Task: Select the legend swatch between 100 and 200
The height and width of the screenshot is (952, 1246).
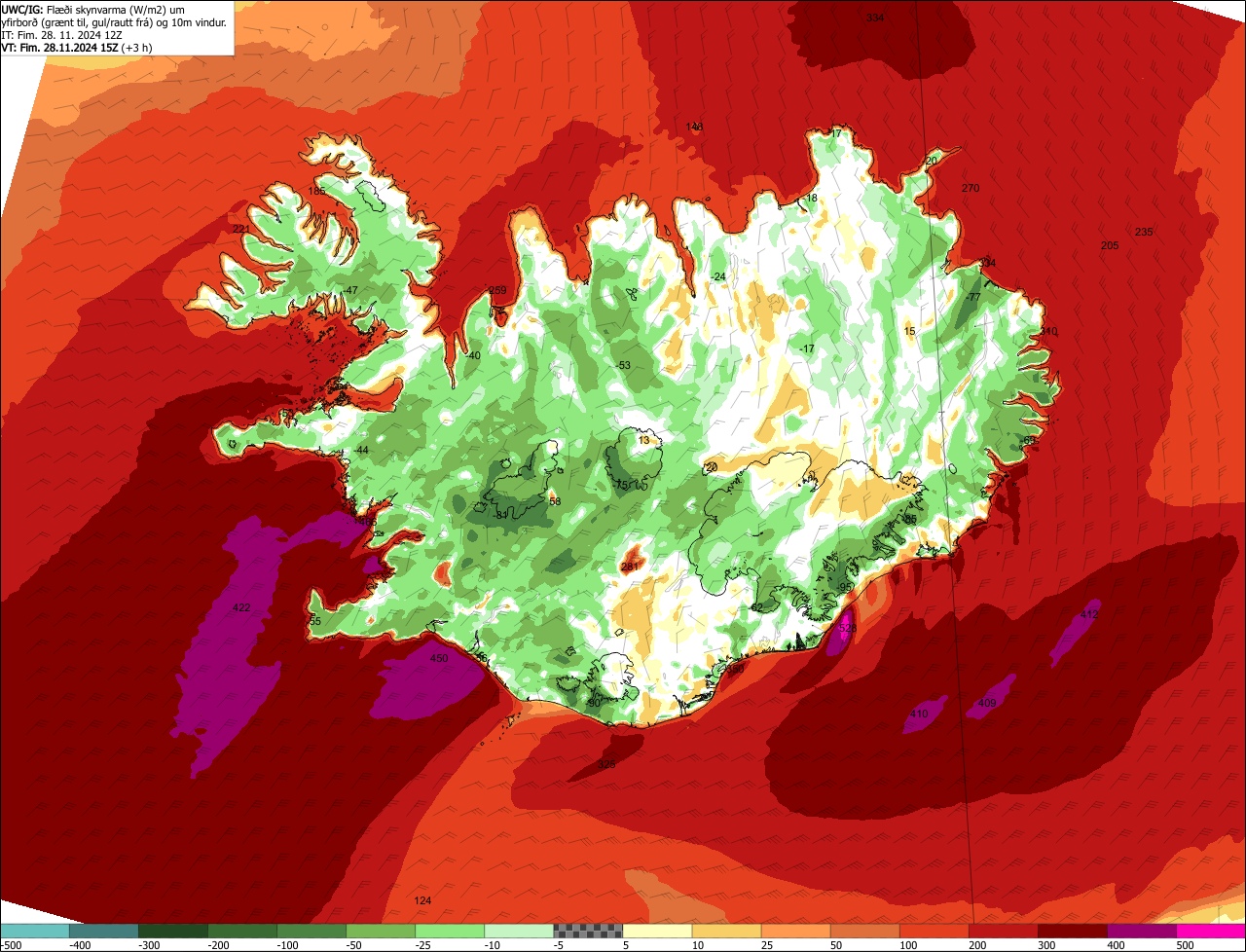Action: [x=934, y=931]
